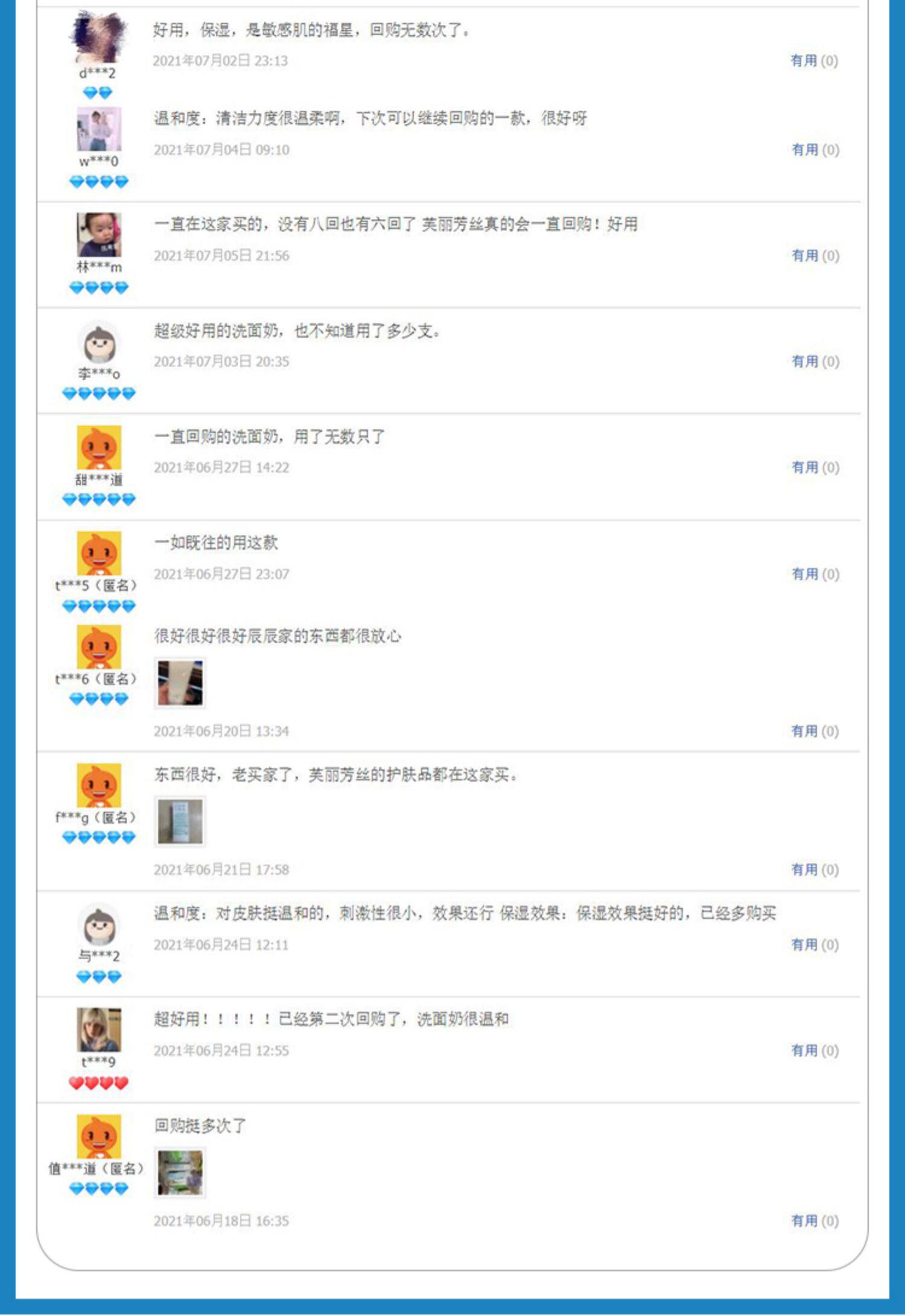Screen dimensions: 905x1316
Task: Click mascot avatar of 值***道
Action: pos(99,1136)
